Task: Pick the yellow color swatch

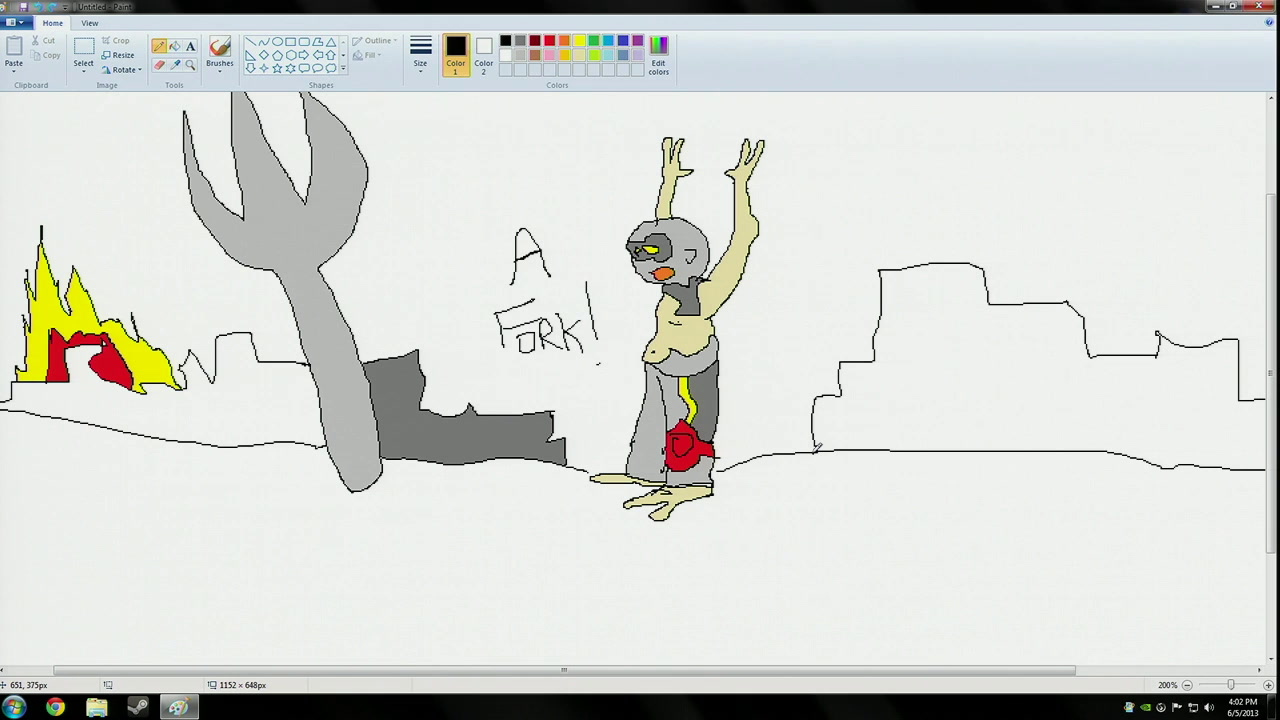Action: pos(579,41)
